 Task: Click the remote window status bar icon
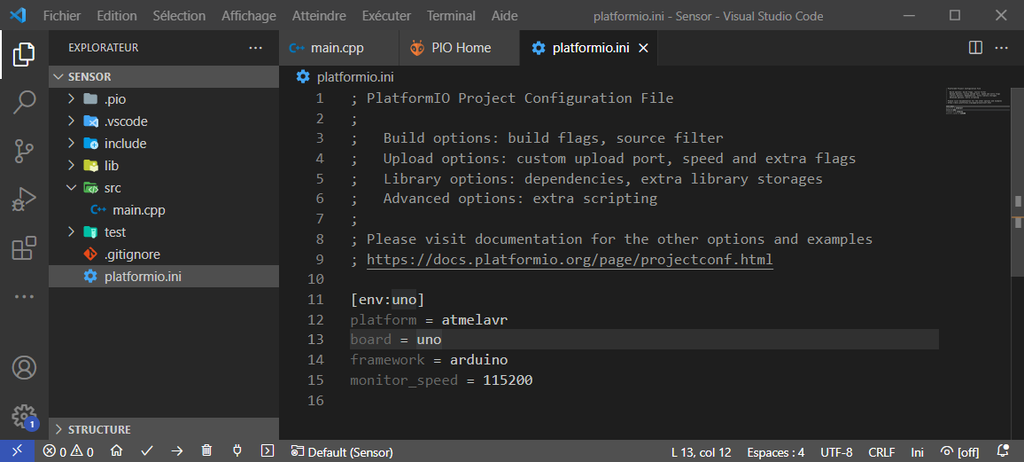pos(18,451)
